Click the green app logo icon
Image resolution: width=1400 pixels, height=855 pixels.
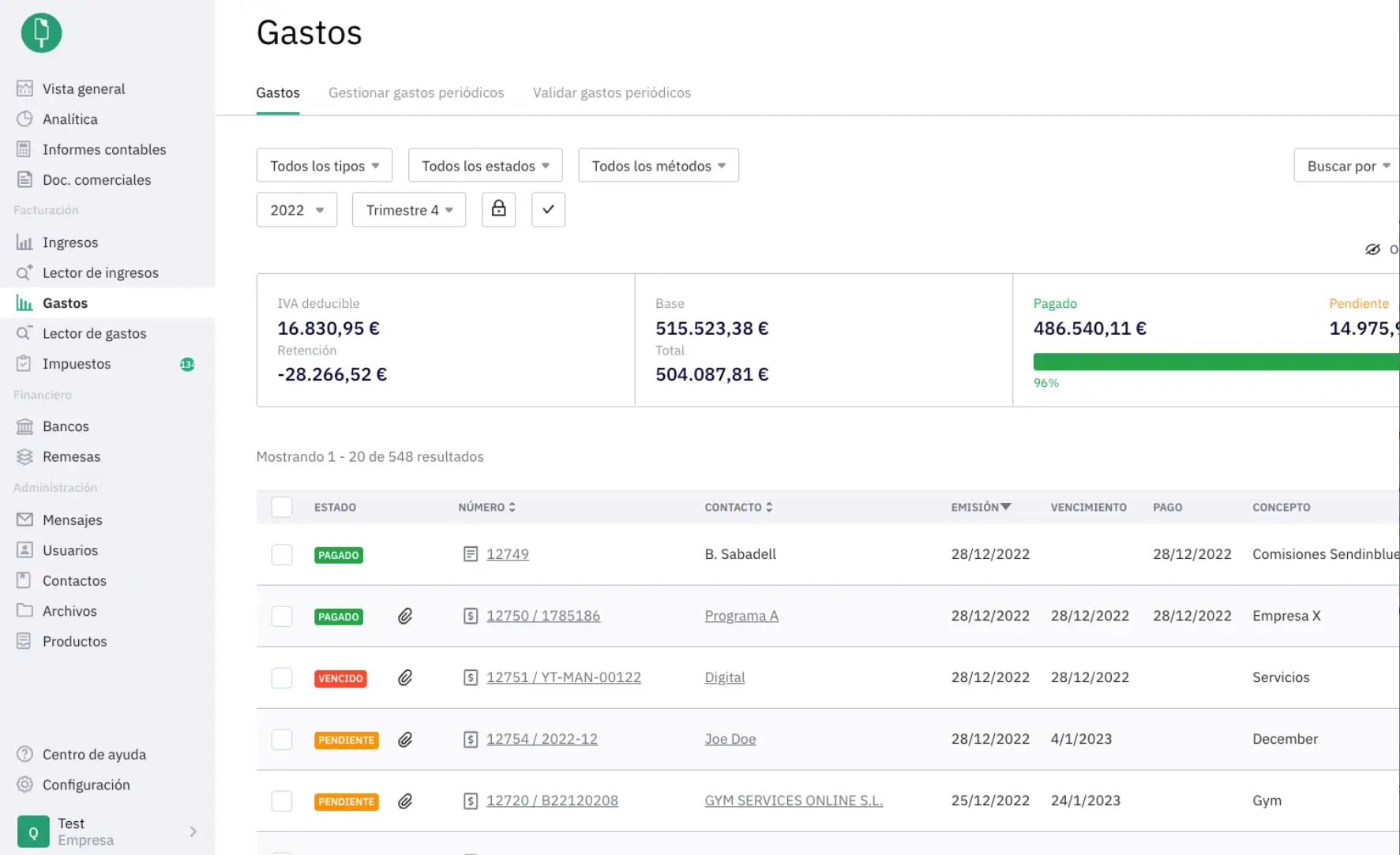pyautogui.click(x=41, y=32)
